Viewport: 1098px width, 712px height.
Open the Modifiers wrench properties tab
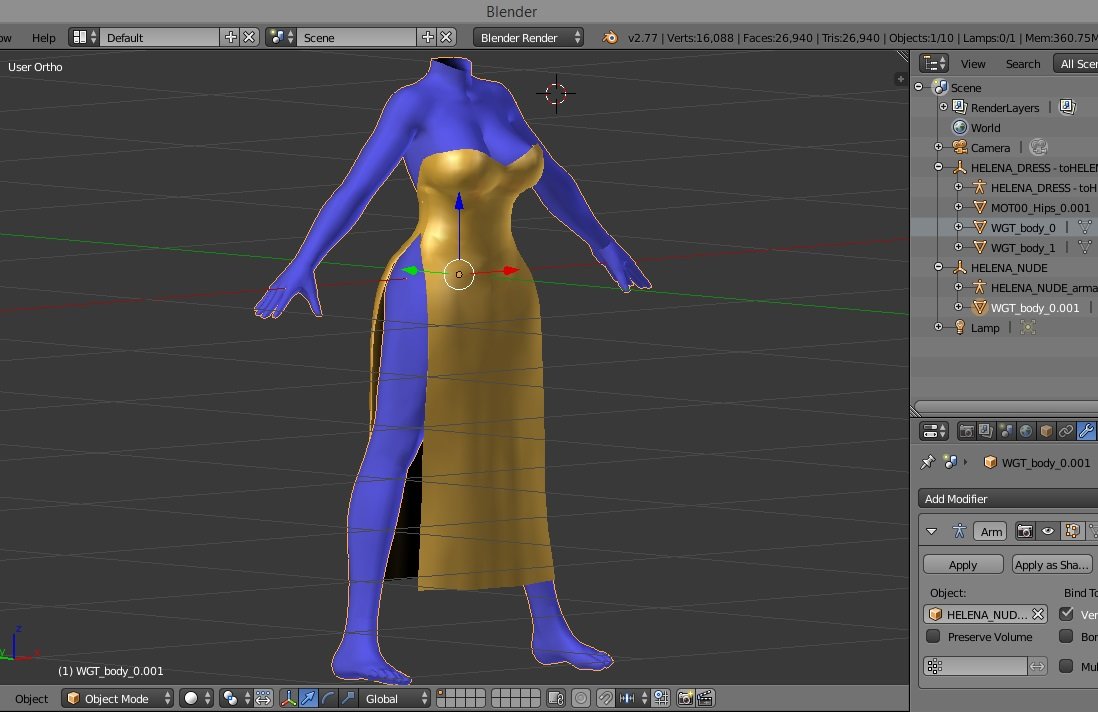1086,431
